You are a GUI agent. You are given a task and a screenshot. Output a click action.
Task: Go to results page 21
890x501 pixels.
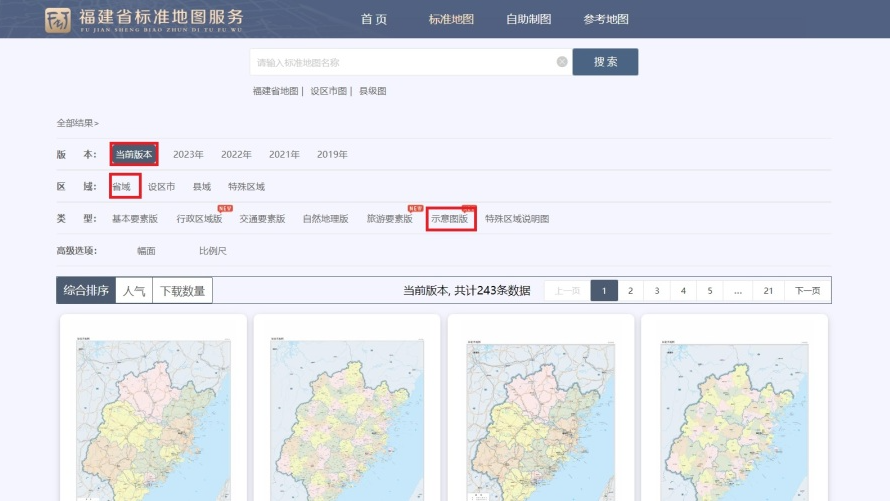(x=769, y=291)
